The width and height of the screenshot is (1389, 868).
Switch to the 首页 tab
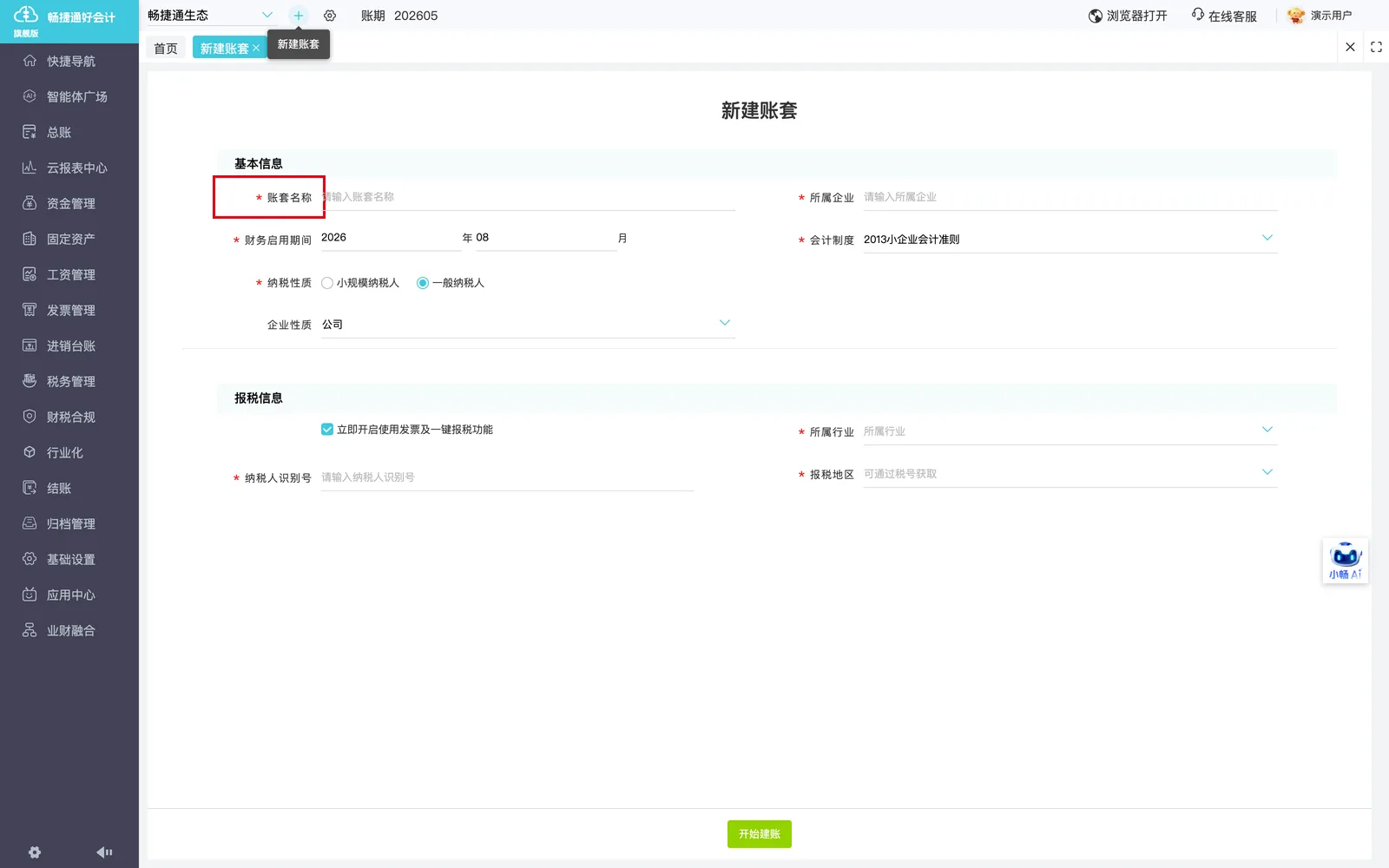[x=166, y=49]
